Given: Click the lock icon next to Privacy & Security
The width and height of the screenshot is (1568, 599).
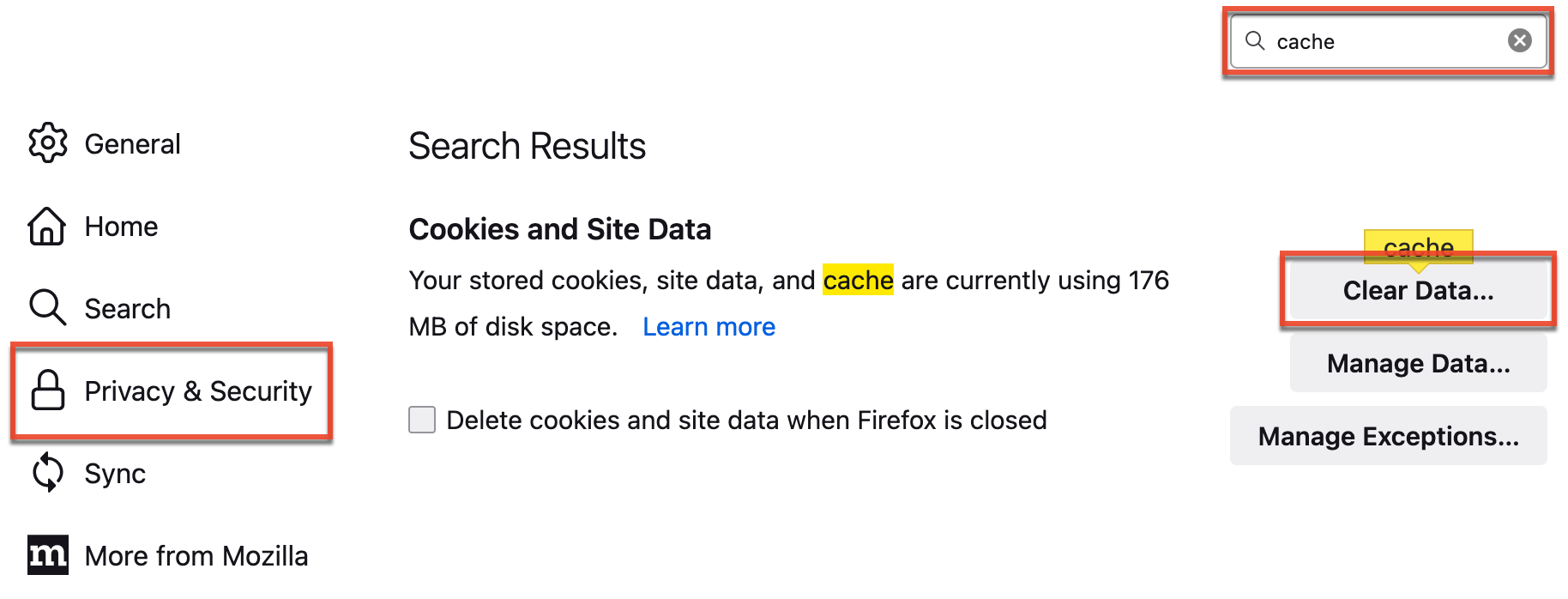Looking at the screenshot, I should coord(48,390).
